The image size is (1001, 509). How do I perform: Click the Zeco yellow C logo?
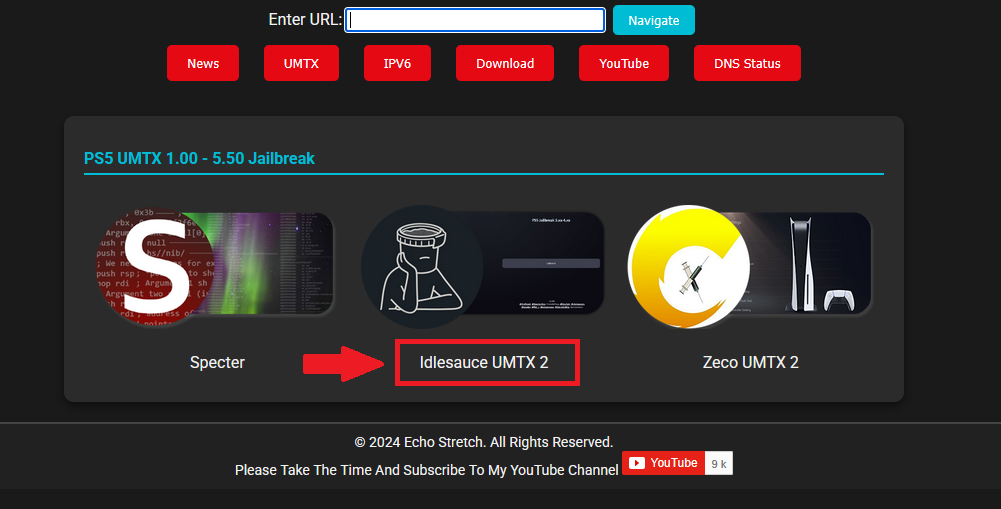coord(688,267)
